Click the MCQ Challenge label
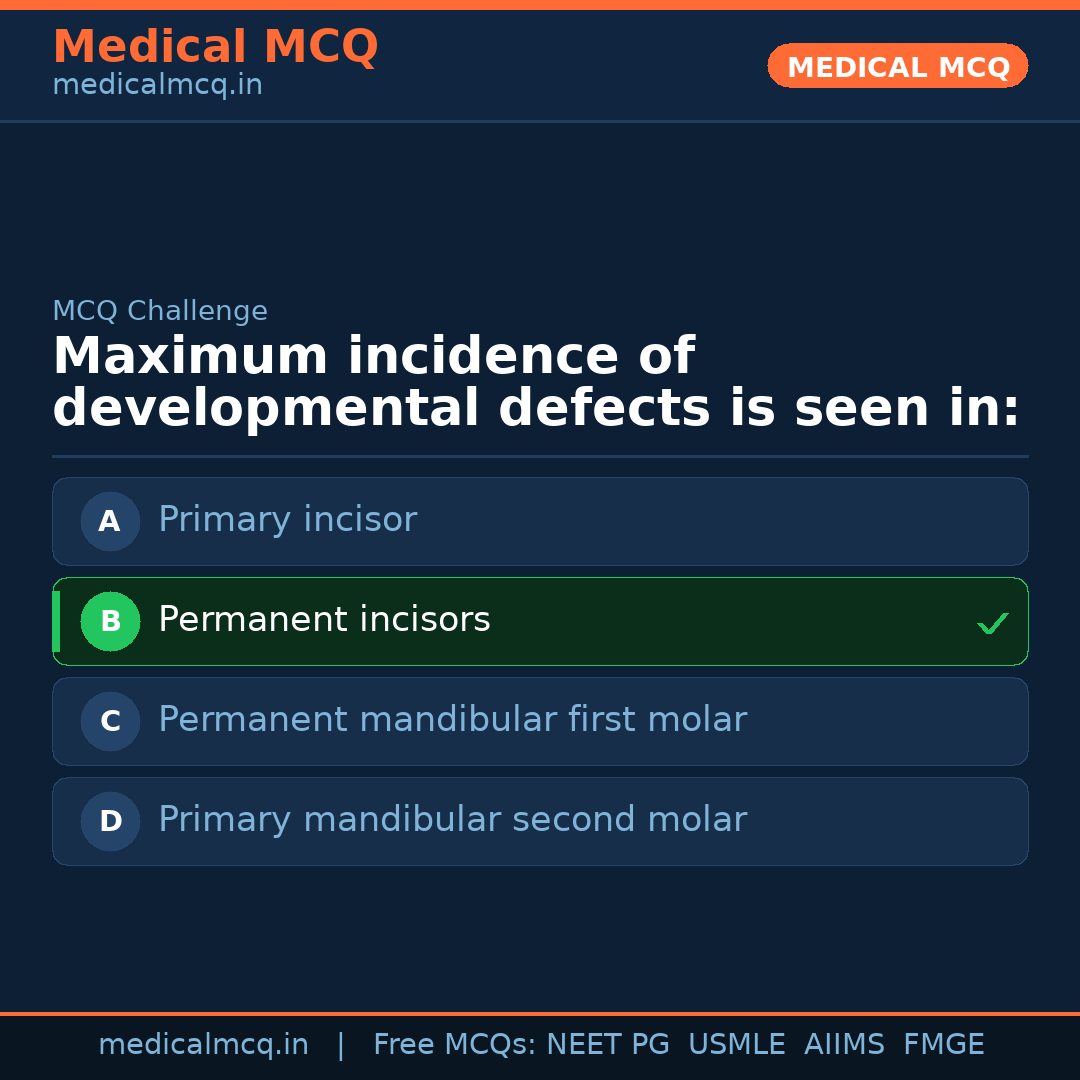 tap(160, 312)
